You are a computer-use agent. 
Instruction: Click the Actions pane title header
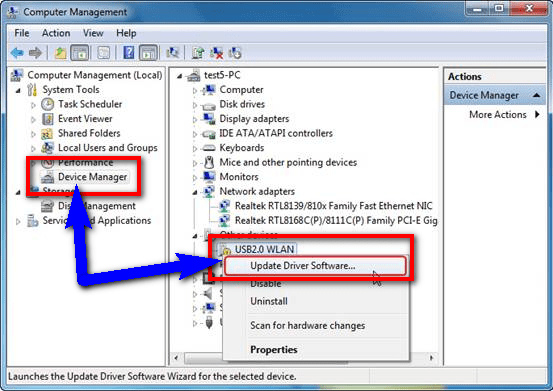[x=494, y=77]
